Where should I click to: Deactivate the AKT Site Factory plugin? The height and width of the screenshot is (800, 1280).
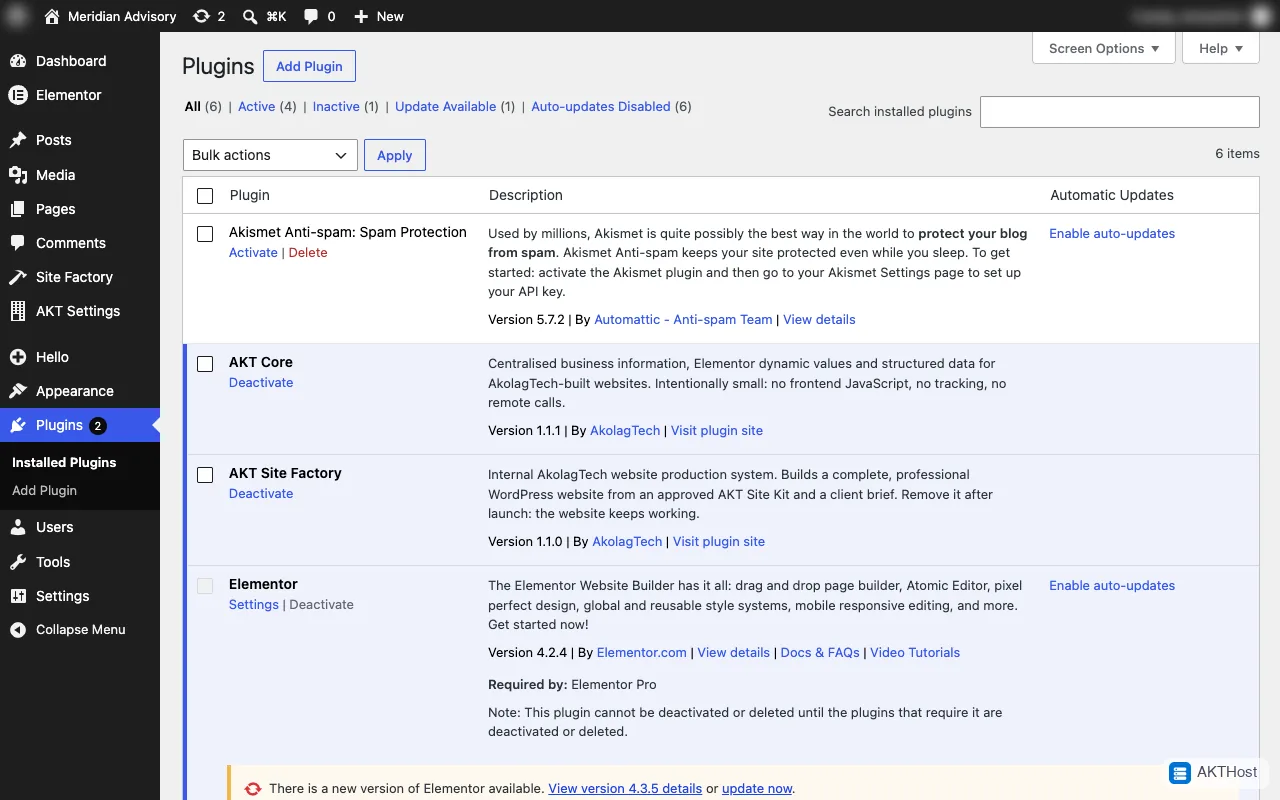click(261, 493)
